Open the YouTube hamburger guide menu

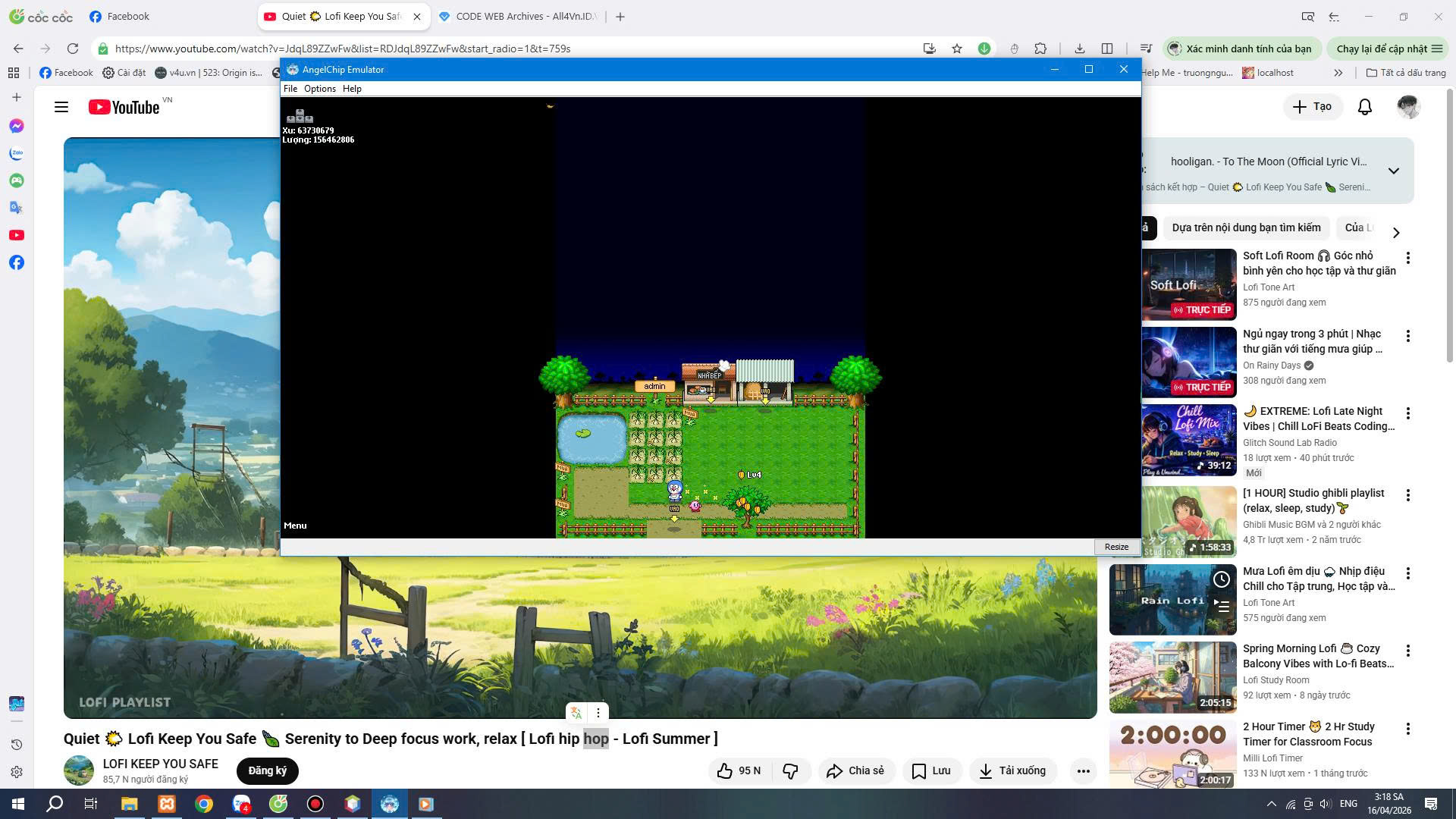click(x=61, y=107)
